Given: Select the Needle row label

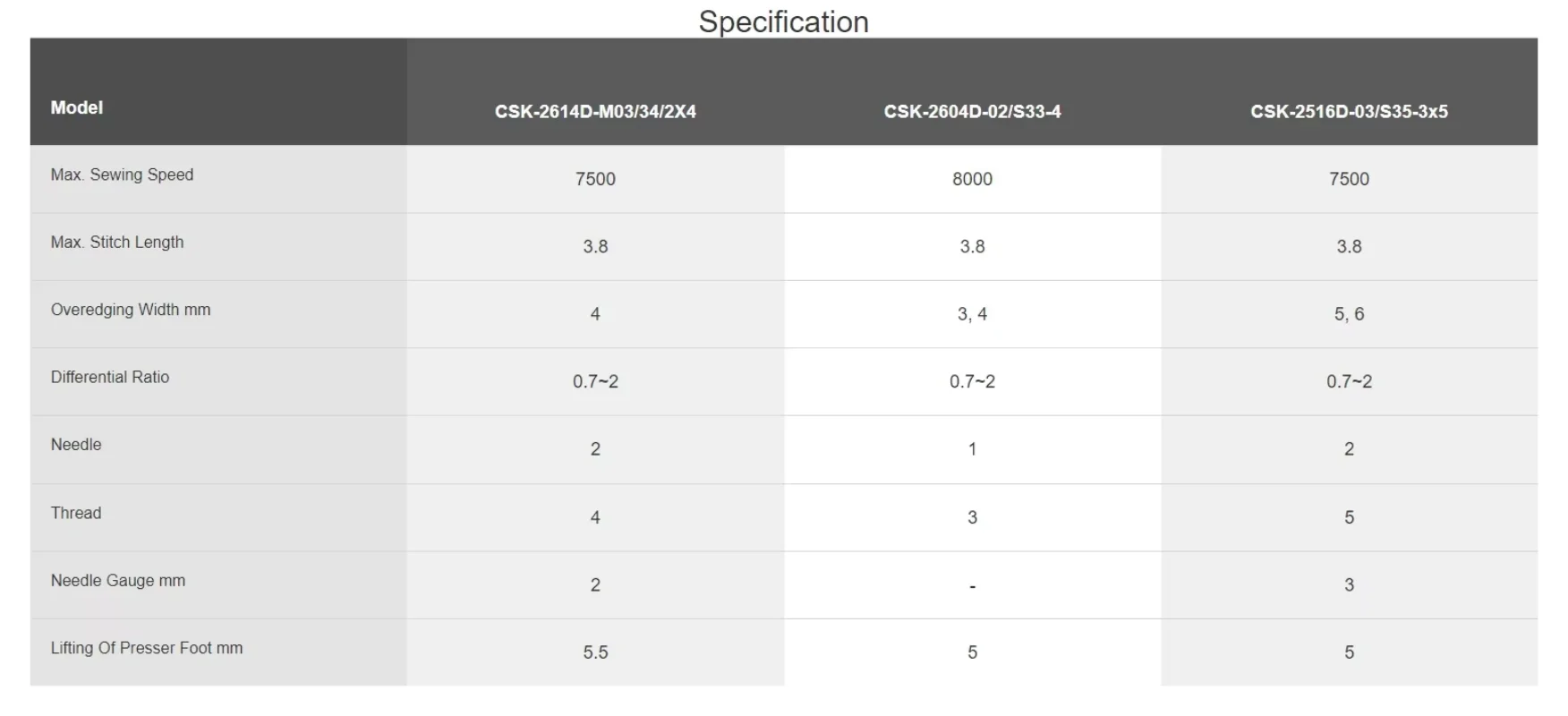Looking at the screenshot, I should (76, 445).
